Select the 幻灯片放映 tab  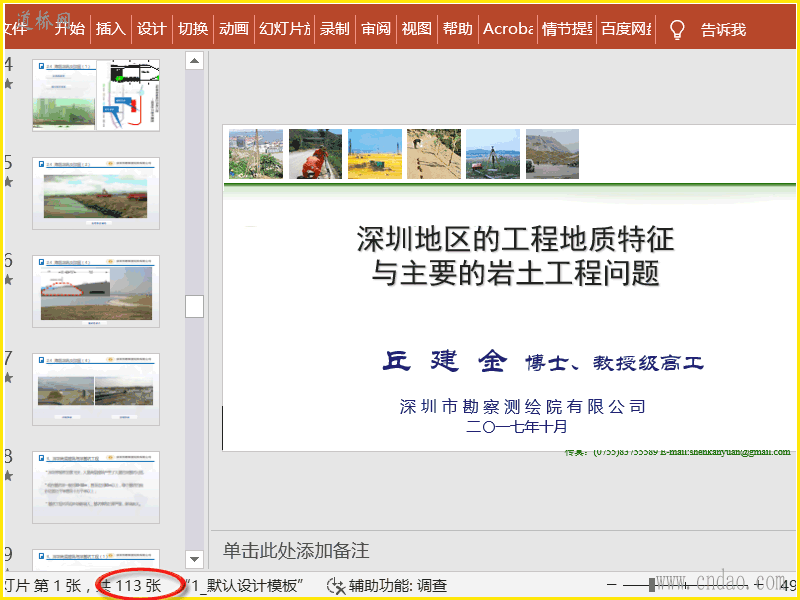(x=284, y=29)
